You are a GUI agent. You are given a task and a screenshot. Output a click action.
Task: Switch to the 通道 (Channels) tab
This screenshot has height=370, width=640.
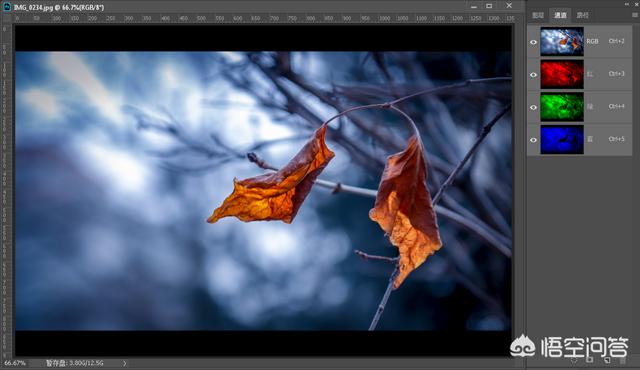tap(560, 16)
